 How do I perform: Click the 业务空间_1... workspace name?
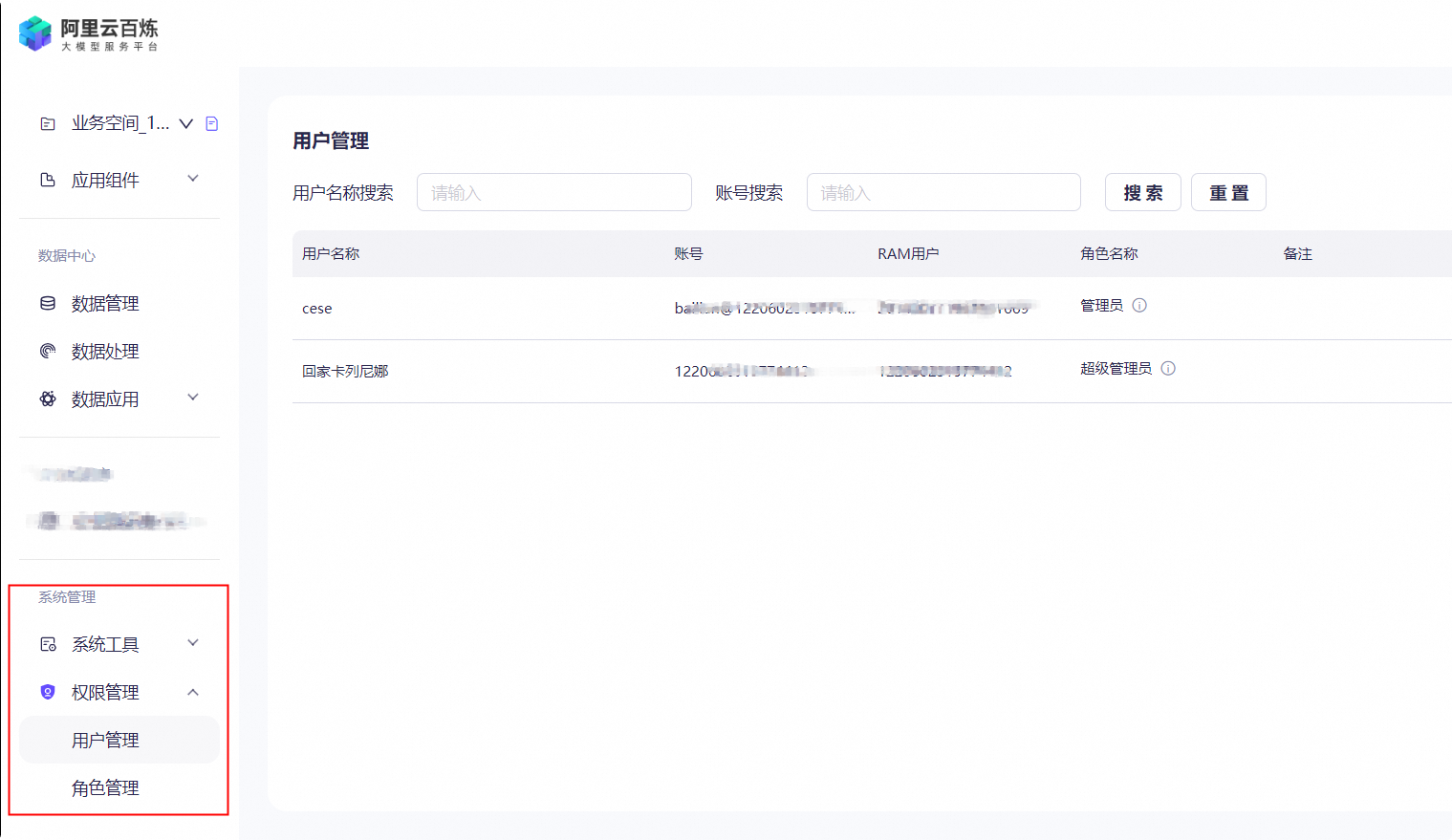click(x=120, y=123)
